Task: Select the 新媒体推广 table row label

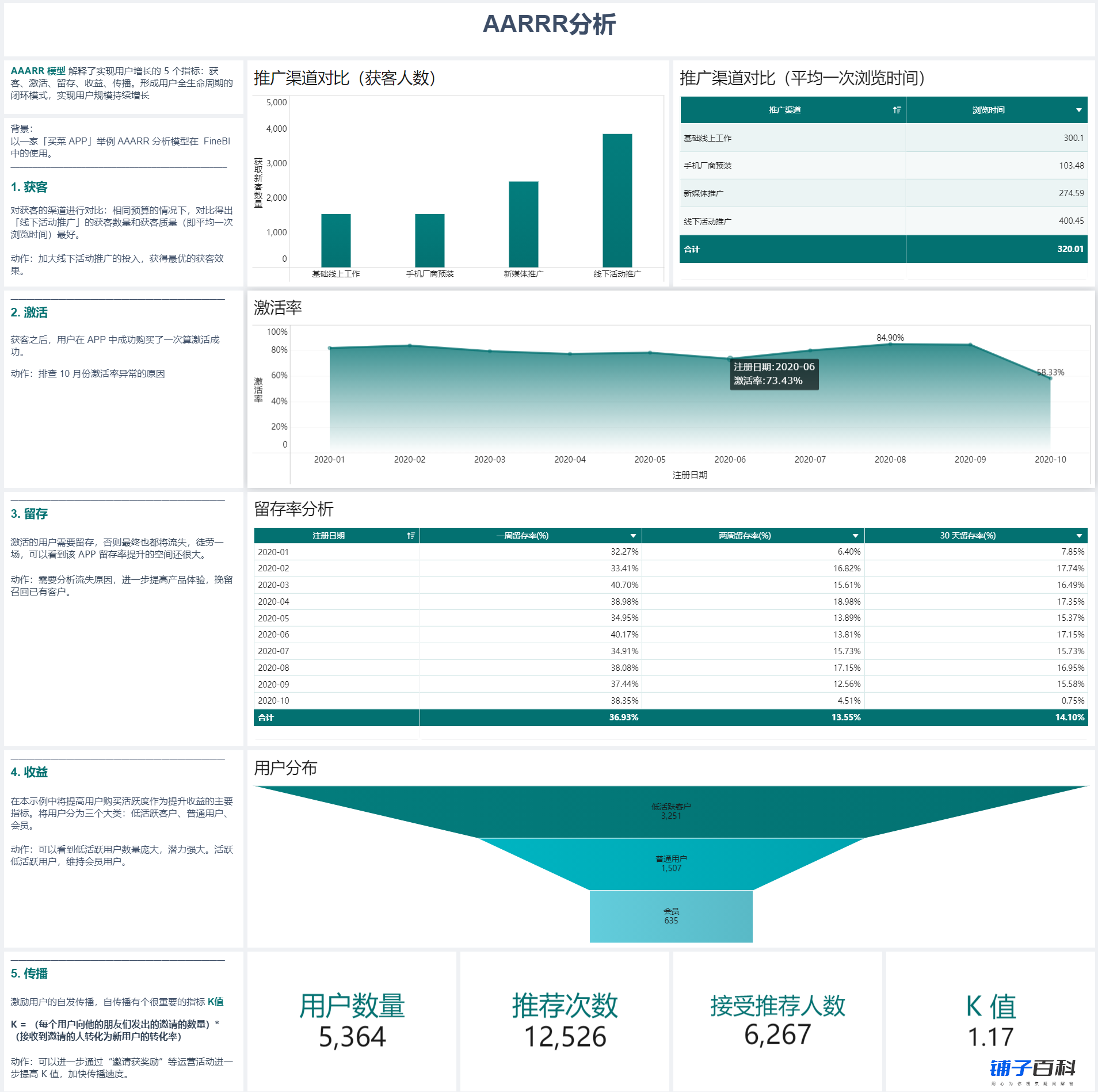Action: [704, 193]
